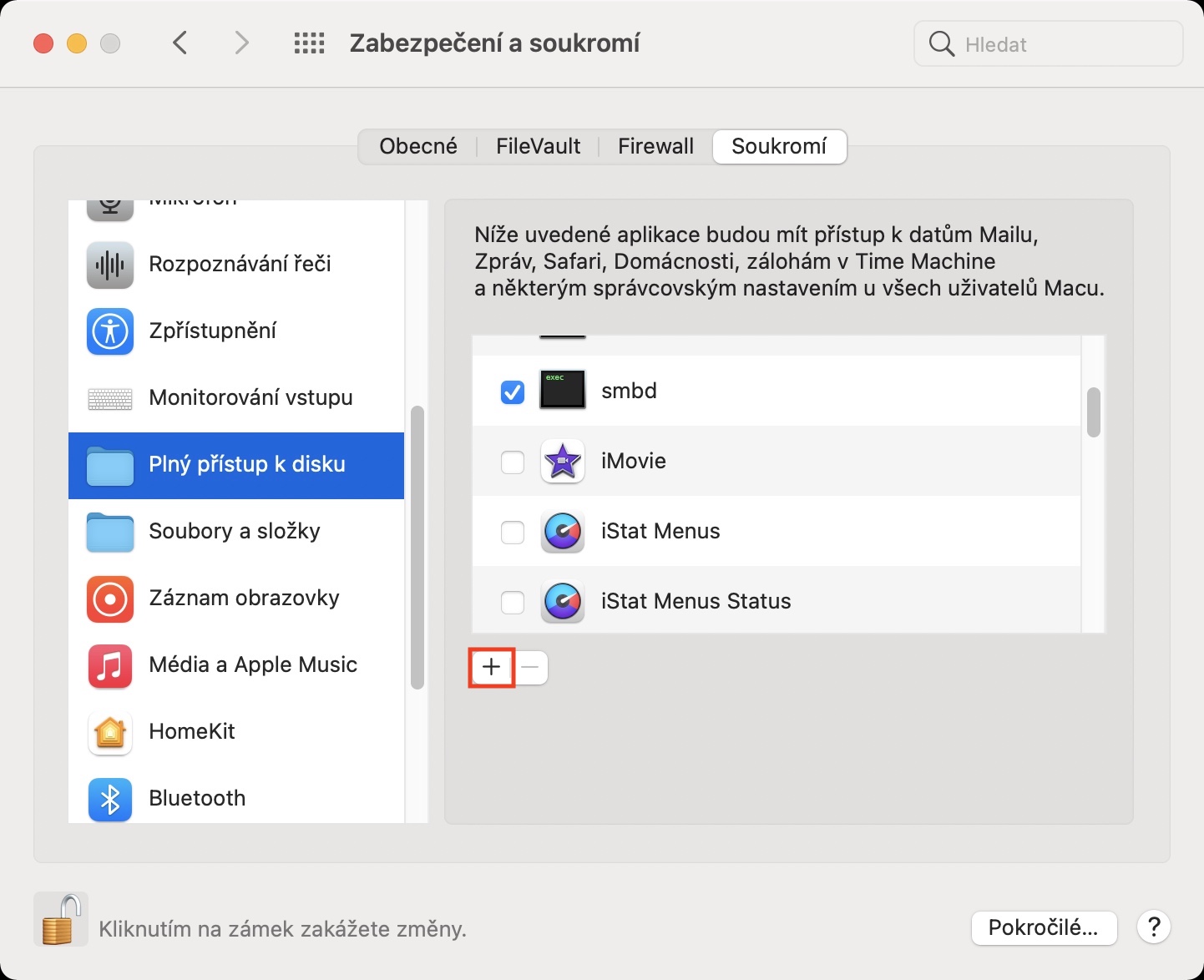
Task: Check the iStat Menus Status box
Action: click(x=513, y=602)
